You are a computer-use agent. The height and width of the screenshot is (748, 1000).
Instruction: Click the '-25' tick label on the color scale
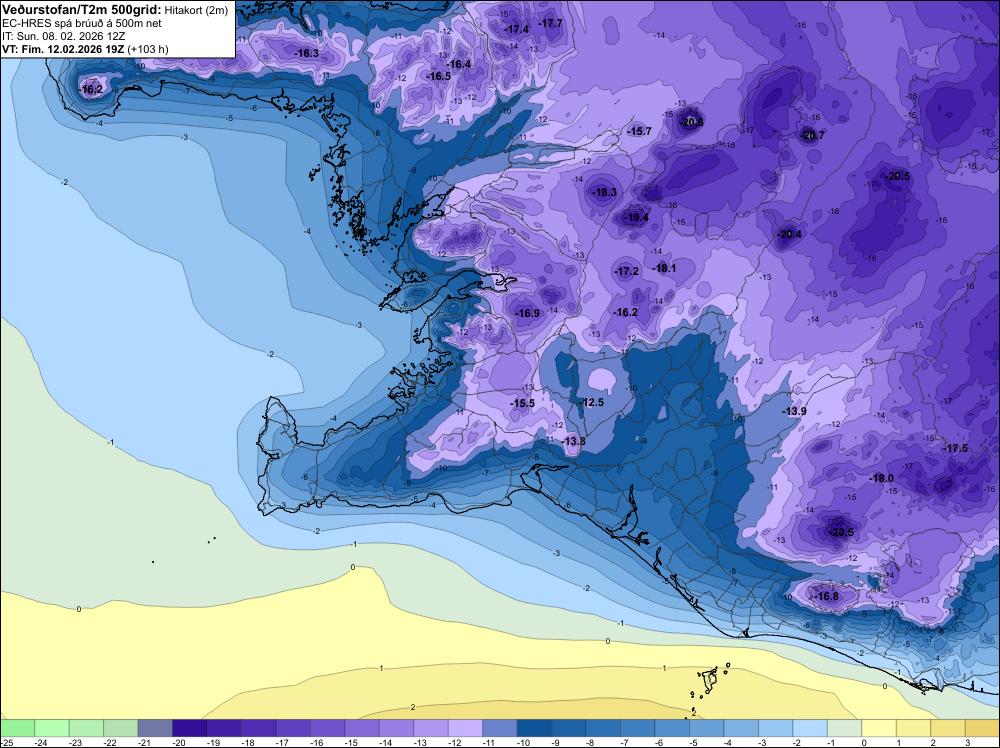point(5,743)
